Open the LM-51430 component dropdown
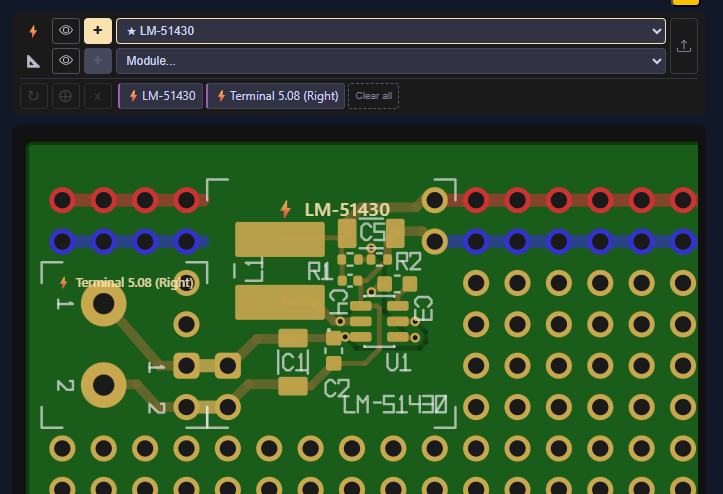 390,31
